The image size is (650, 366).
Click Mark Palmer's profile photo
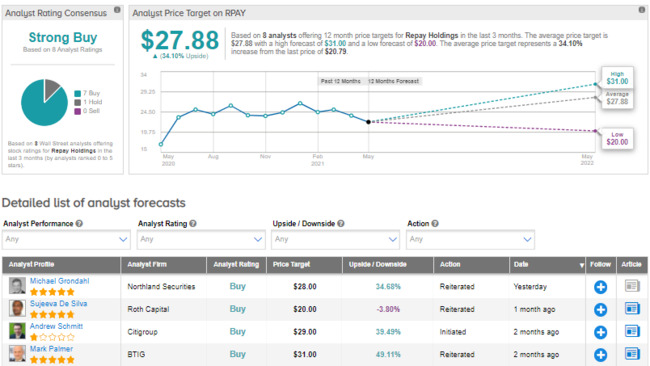pyautogui.click(x=17, y=354)
